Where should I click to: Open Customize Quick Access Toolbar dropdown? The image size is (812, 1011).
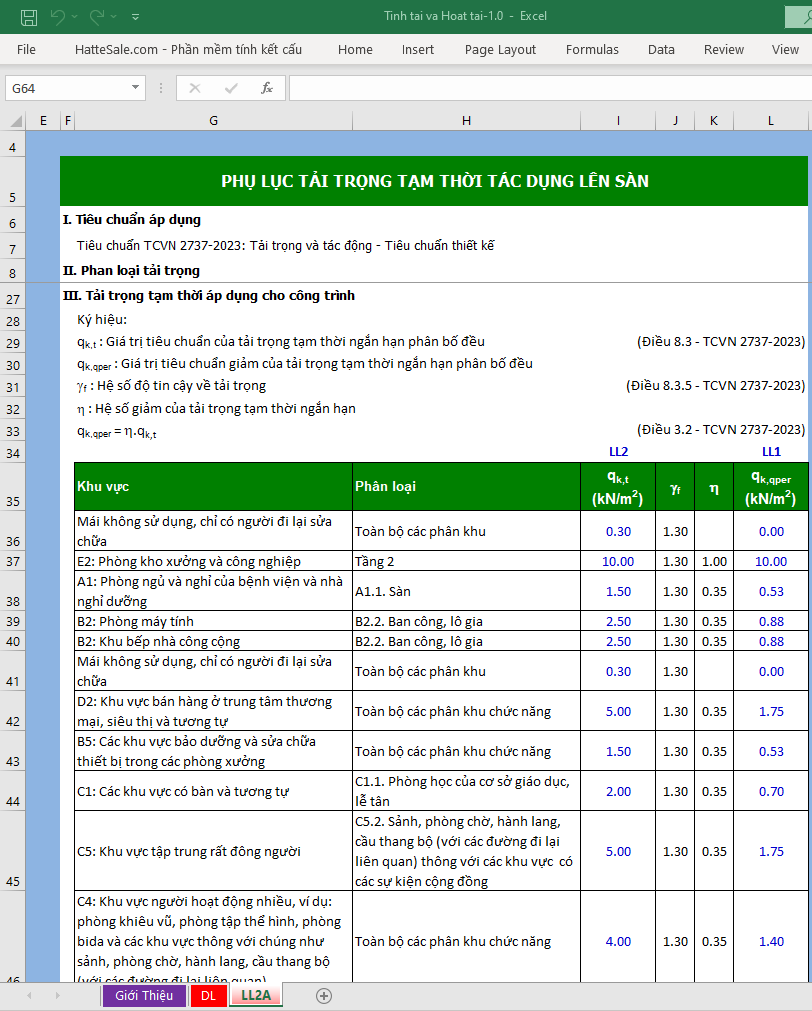click(135, 17)
